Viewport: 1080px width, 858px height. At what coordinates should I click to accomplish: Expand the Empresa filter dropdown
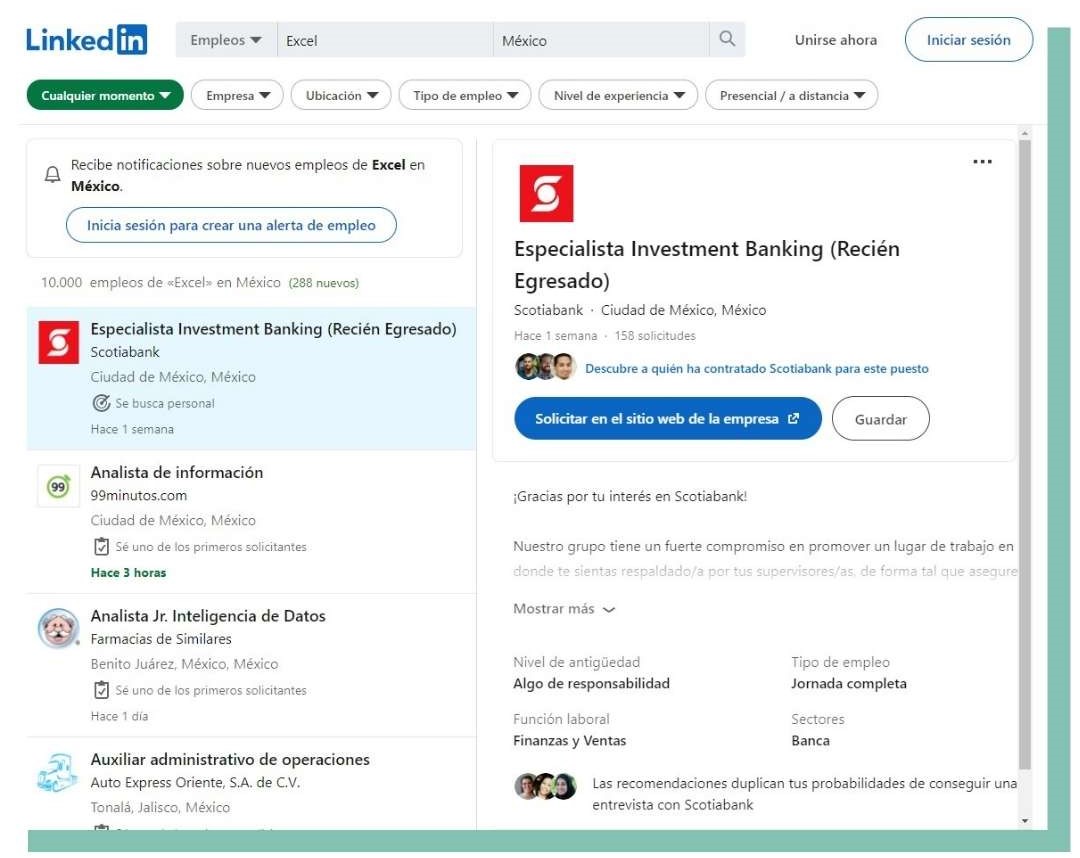point(237,95)
